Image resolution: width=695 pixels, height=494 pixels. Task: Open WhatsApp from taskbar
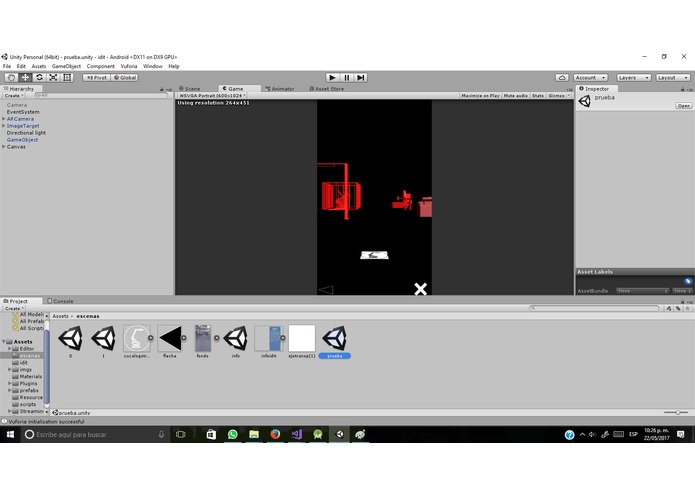(232, 435)
